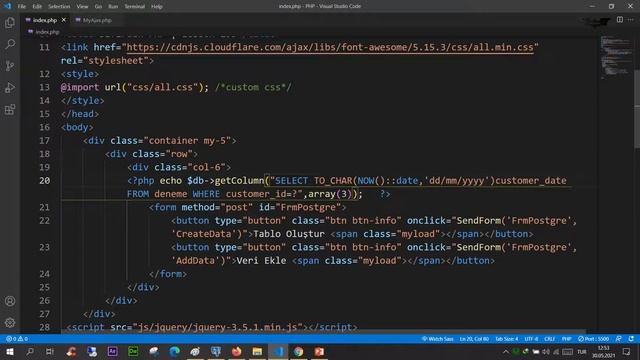Click the TUR input language indicator
Viewport: 640px width, 360px height.
(582, 351)
